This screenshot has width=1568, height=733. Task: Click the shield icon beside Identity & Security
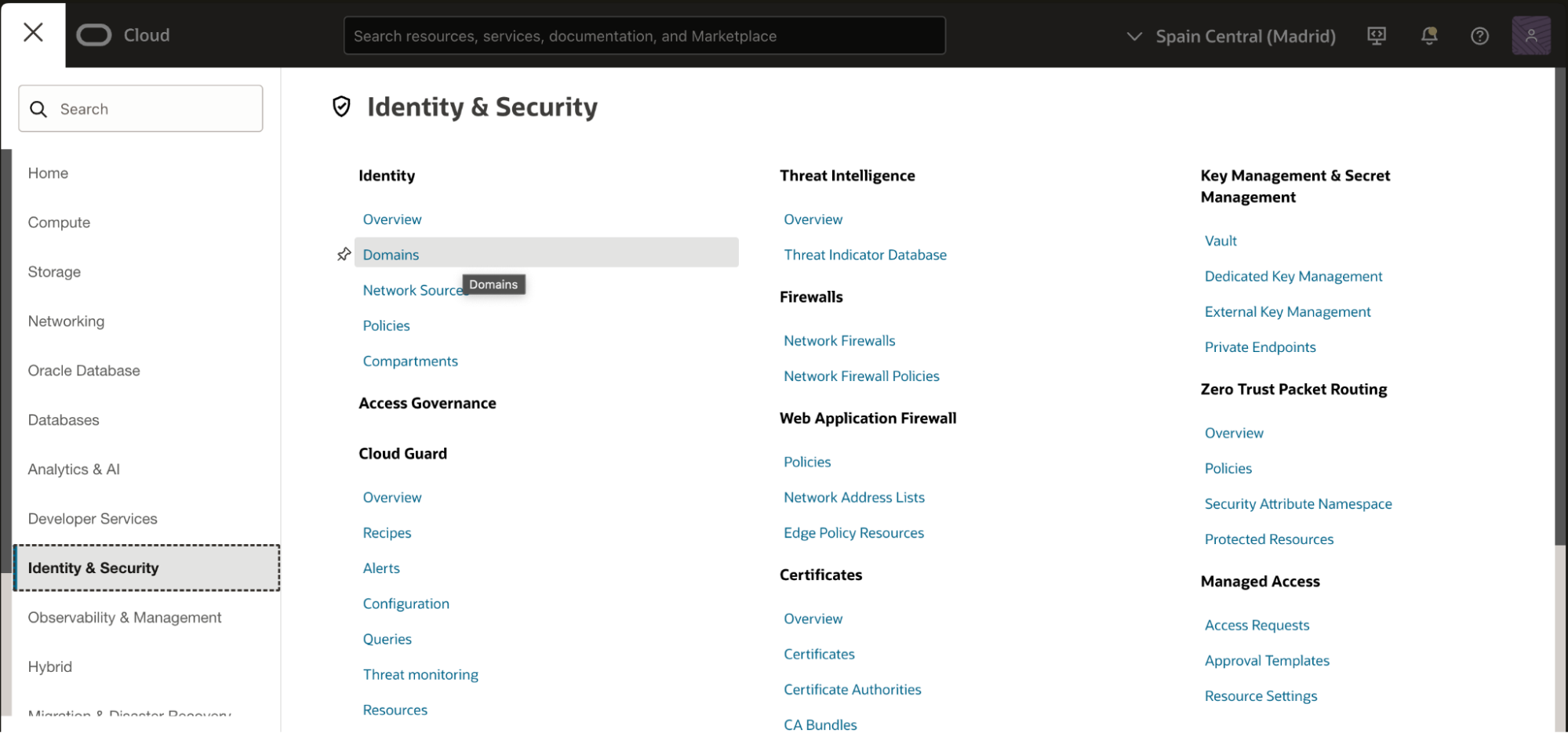341,107
